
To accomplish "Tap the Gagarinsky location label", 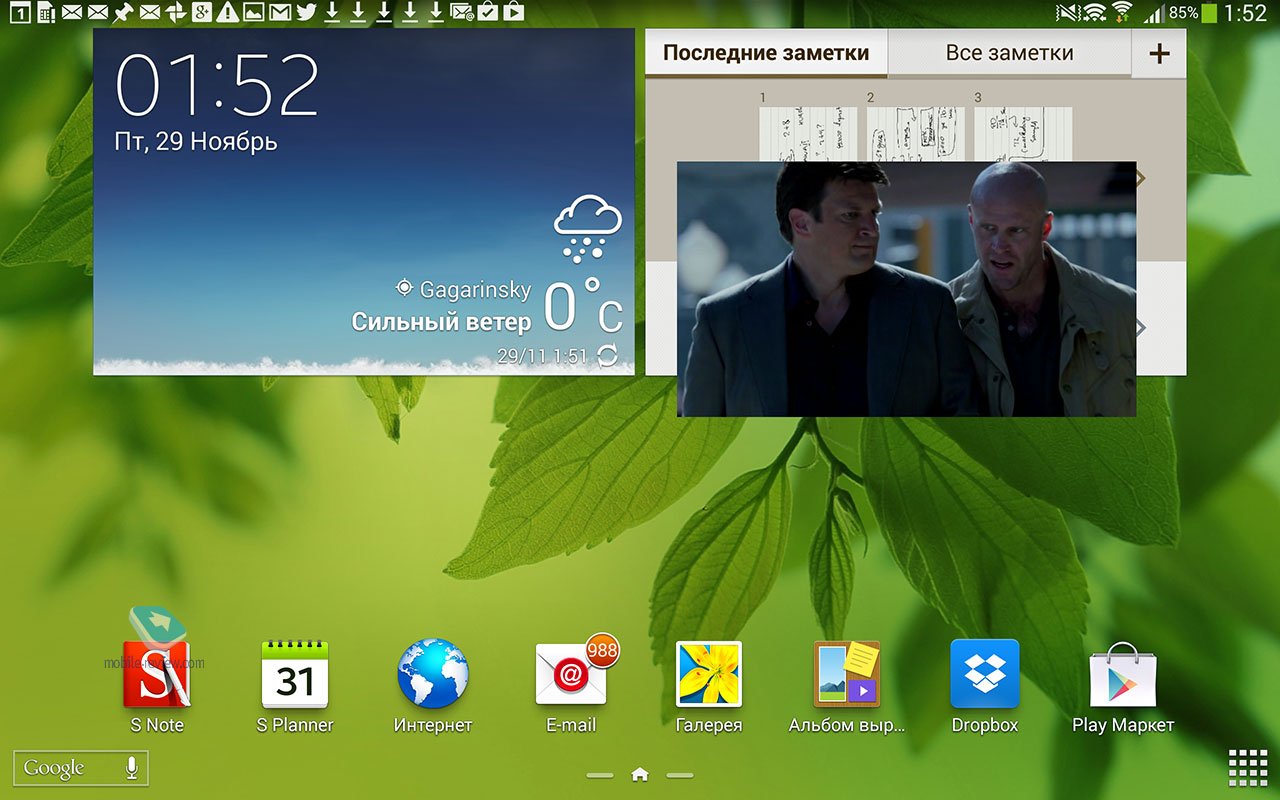I will coord(476,290).
